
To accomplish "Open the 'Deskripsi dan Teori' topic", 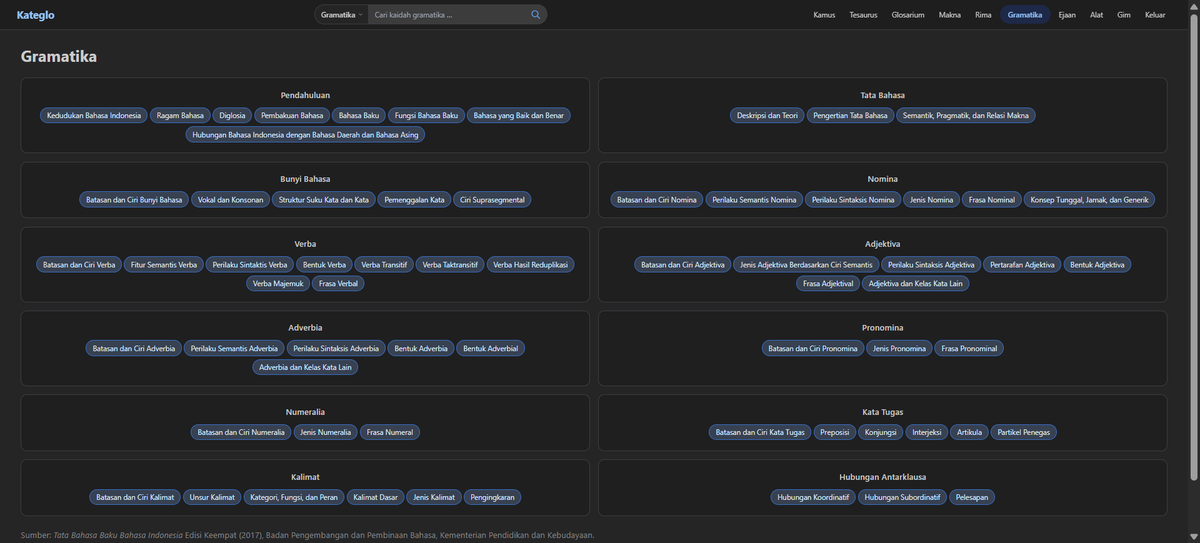I will [x=767, y=116].
